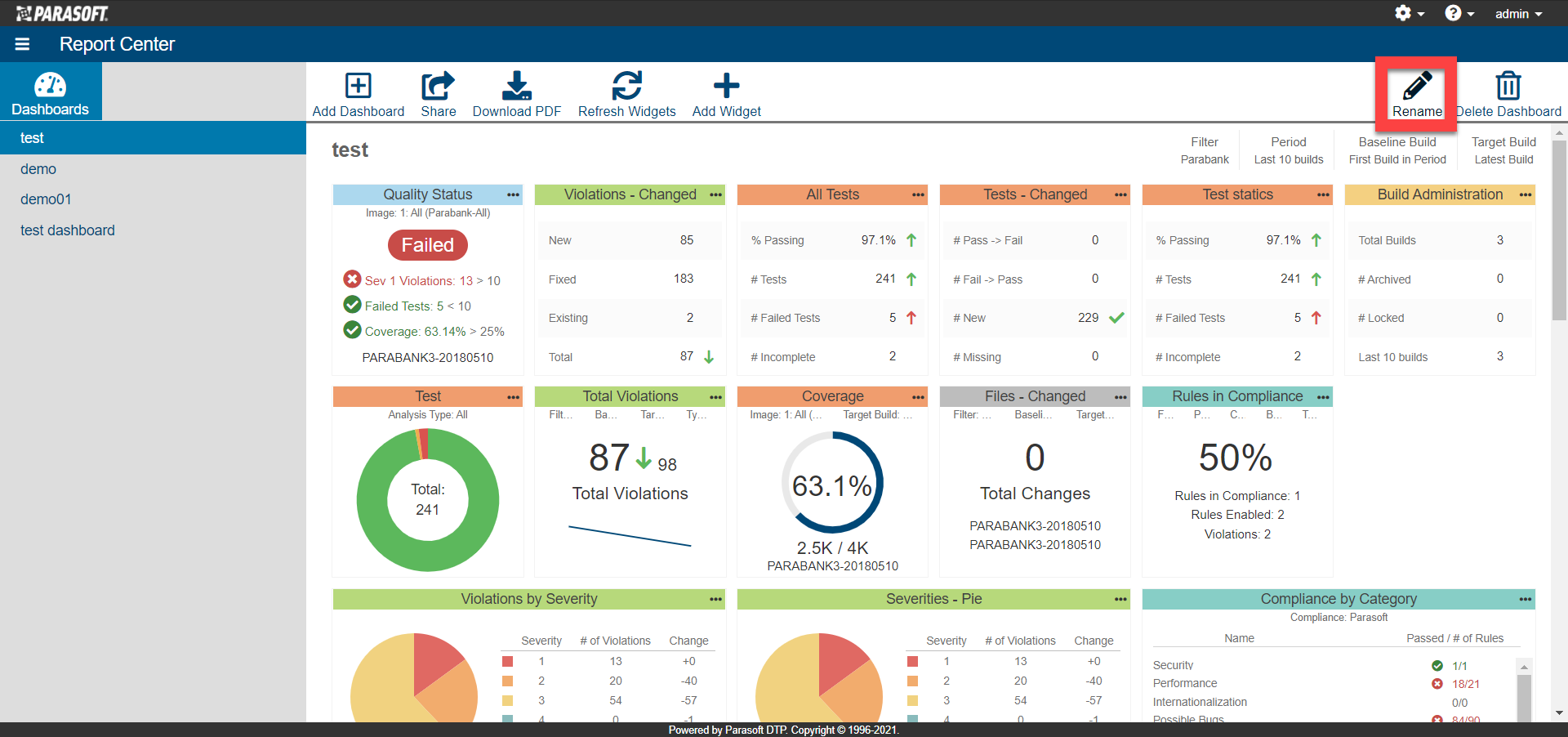
Task: Change the Filter Parabank setting
Action: pos(1205,150)
